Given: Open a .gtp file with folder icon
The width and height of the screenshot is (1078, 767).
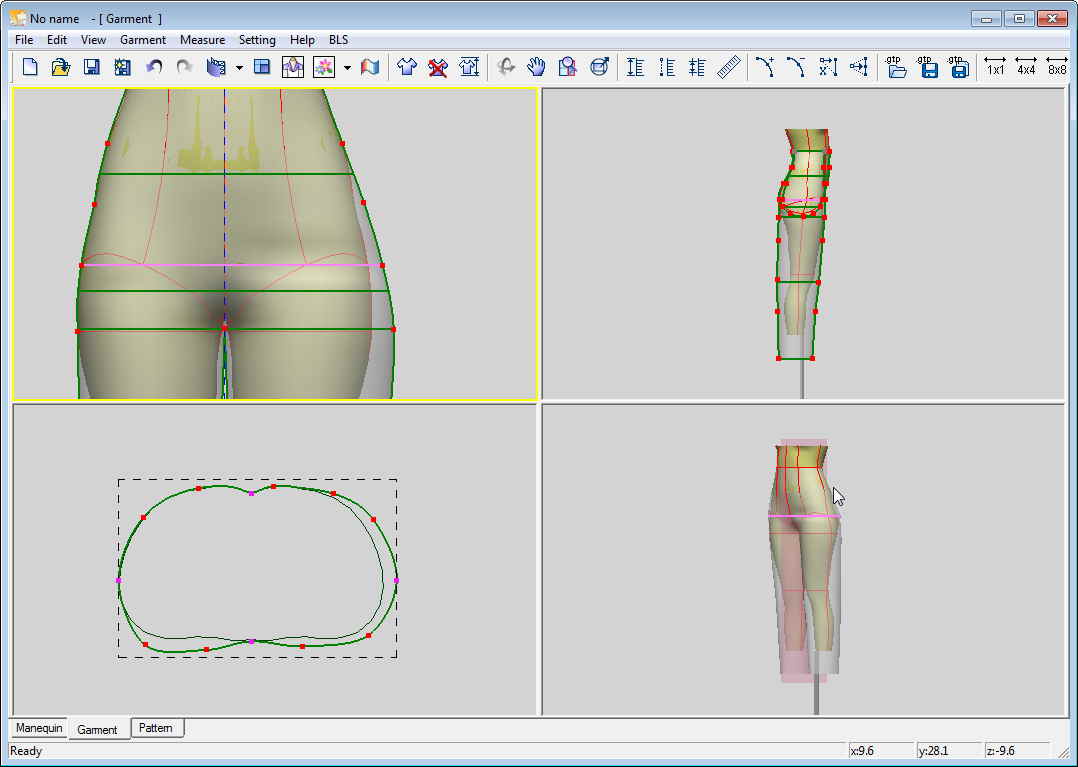Looking at the screenshot, I should pos(897,67).
